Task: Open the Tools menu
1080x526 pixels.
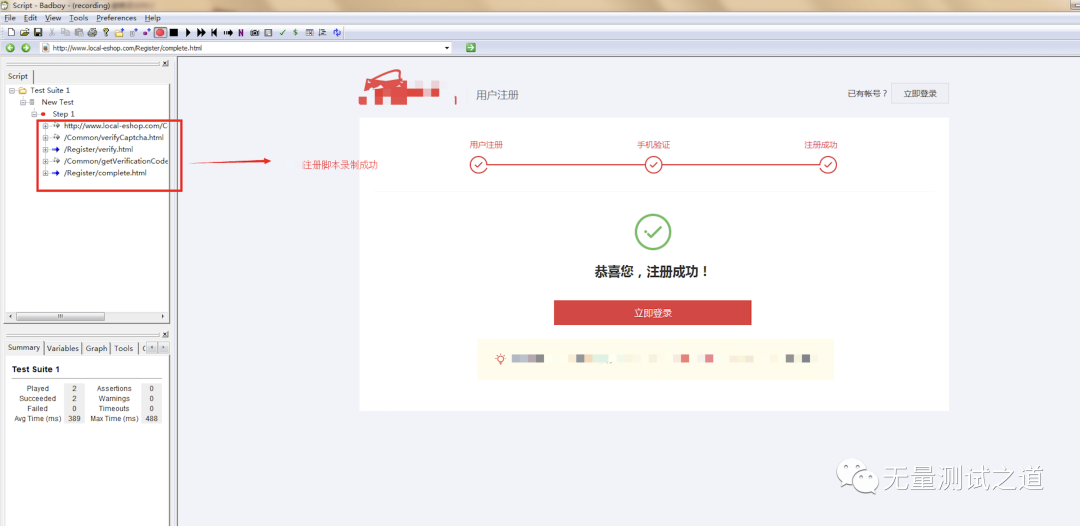Action: (79, 18)
